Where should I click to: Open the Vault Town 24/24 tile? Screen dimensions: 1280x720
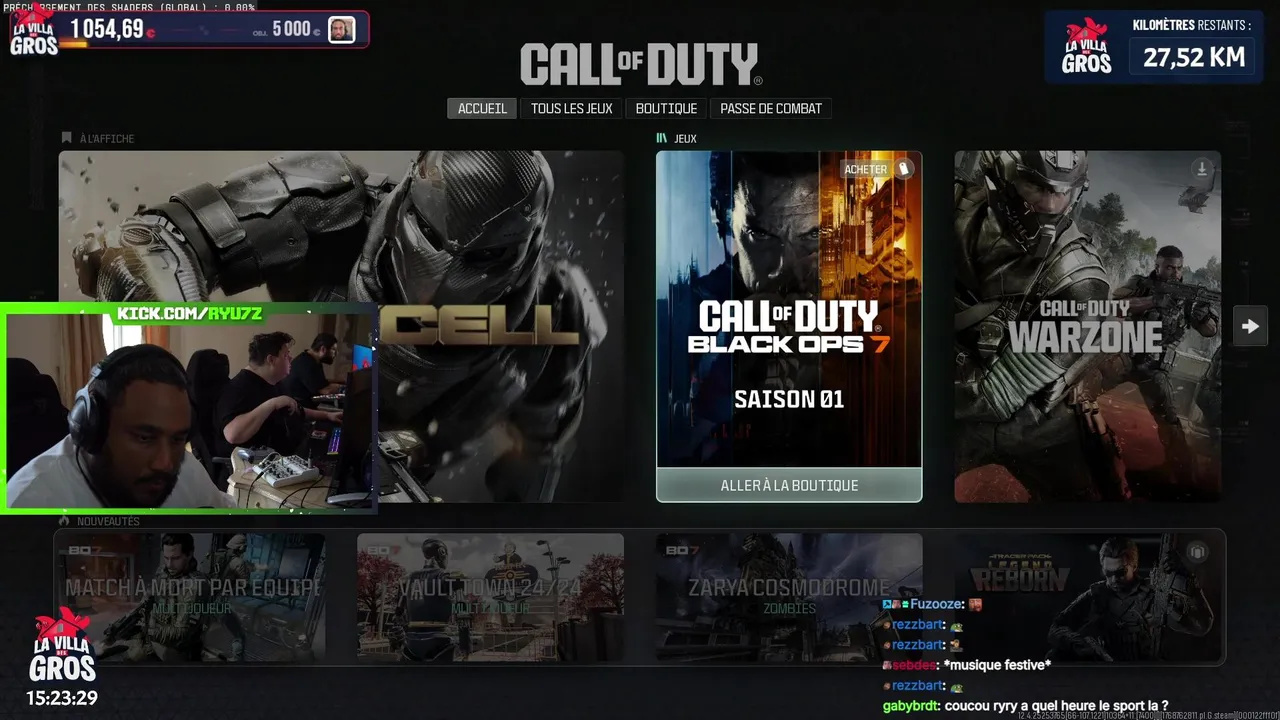[490, 597]
